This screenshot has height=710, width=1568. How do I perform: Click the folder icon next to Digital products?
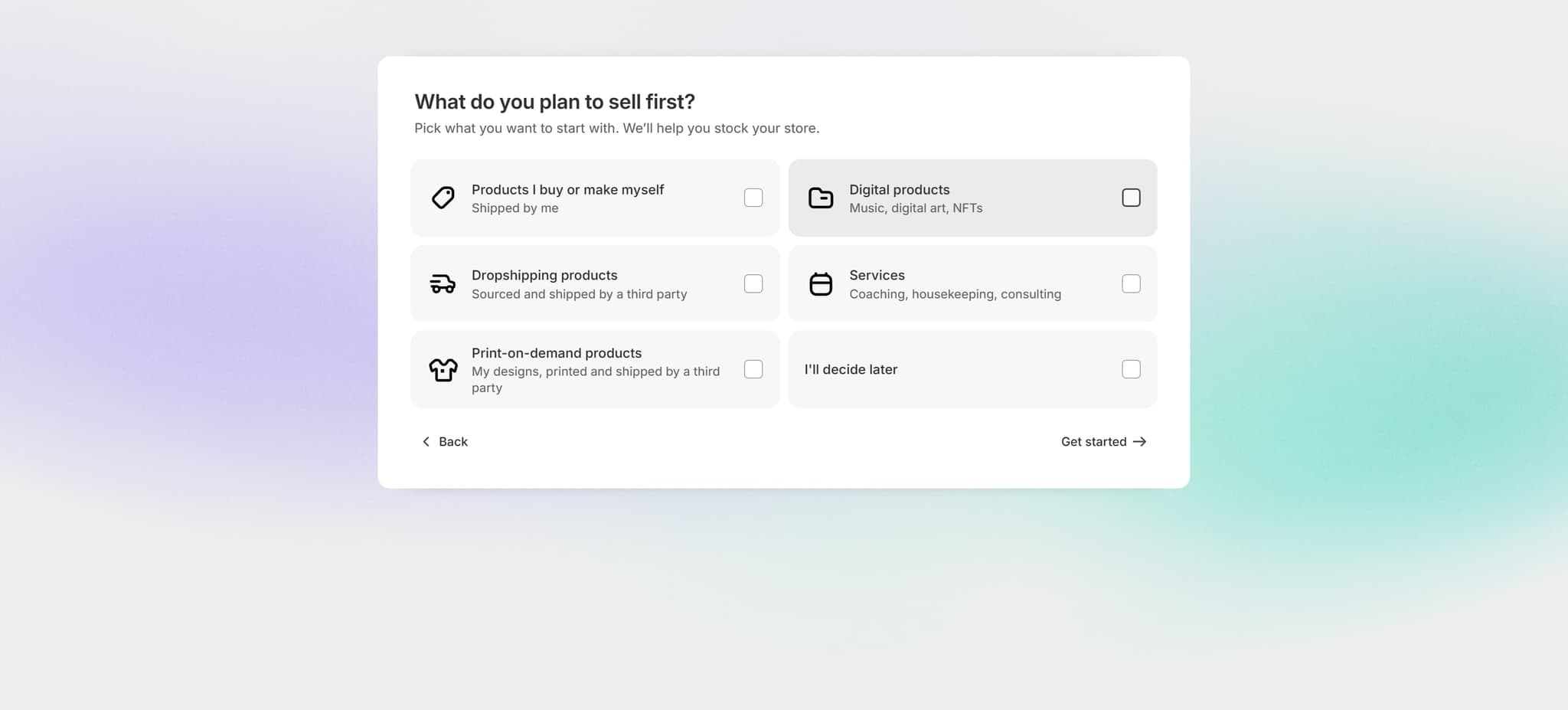[x=821, y=198]
